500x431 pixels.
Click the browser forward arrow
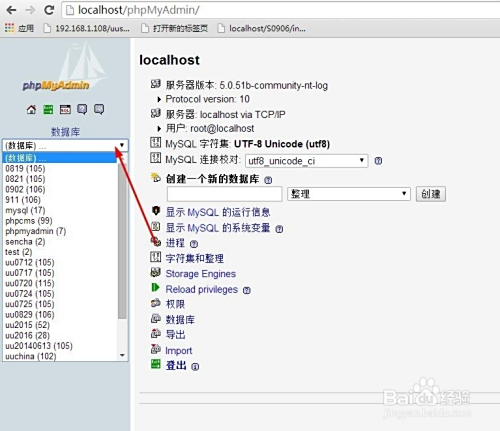tap(30, 10)
